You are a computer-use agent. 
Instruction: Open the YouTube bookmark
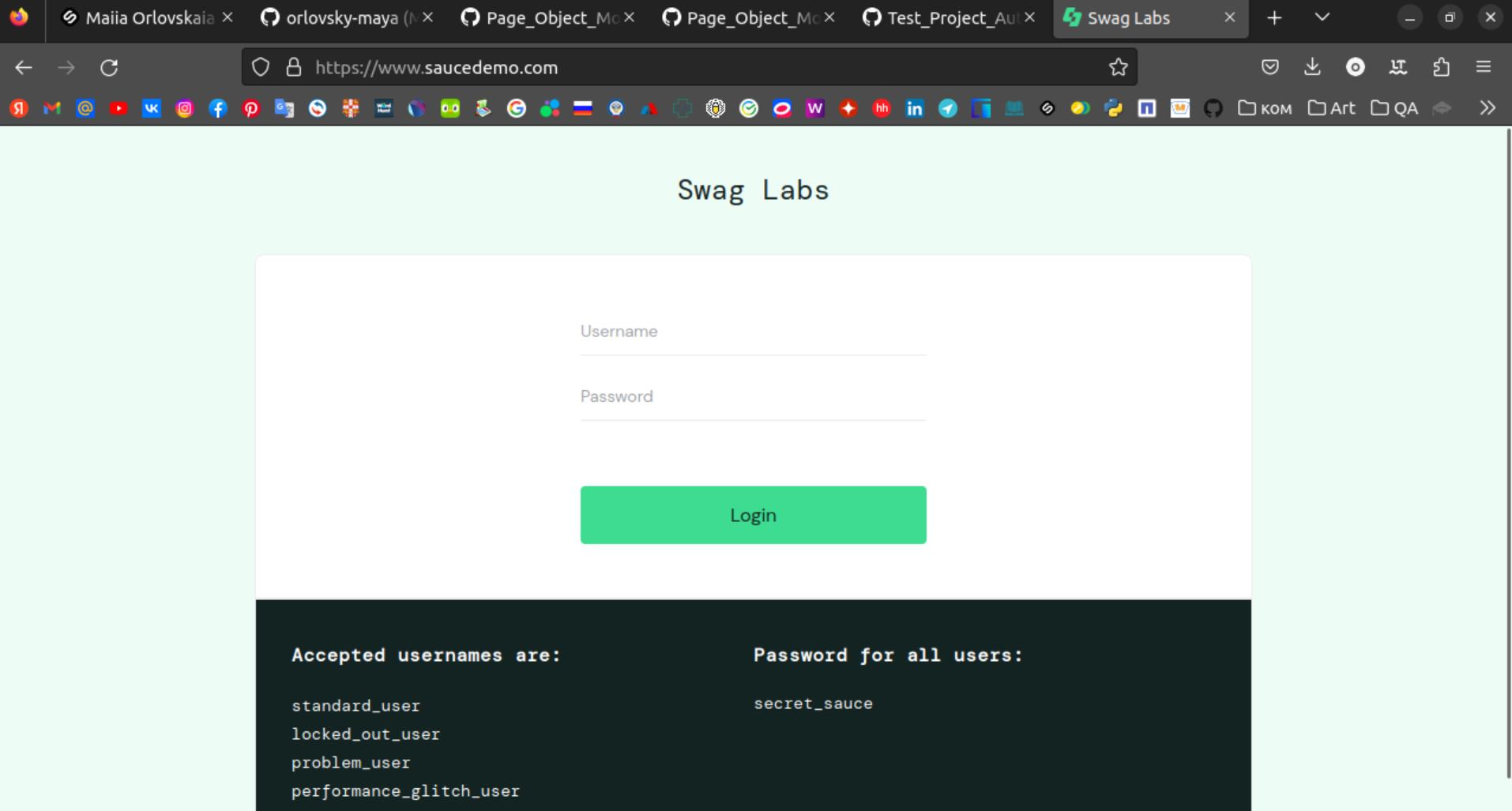118,108
